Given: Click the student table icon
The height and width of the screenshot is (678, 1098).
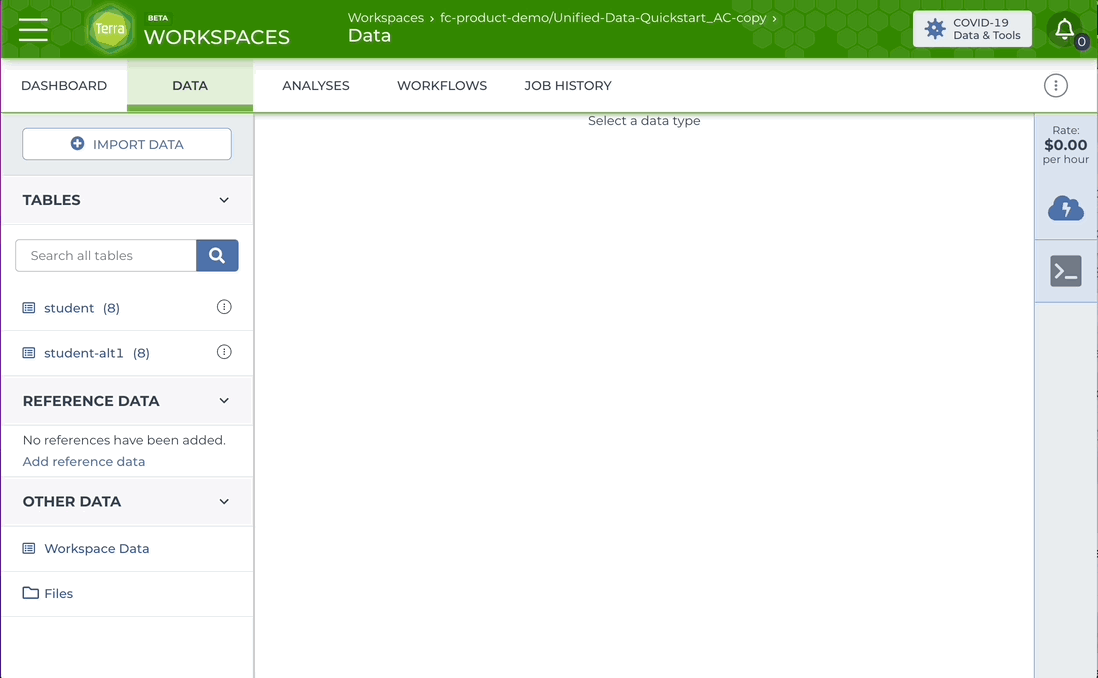Looking at the screenshot, I should pos(29,308).
